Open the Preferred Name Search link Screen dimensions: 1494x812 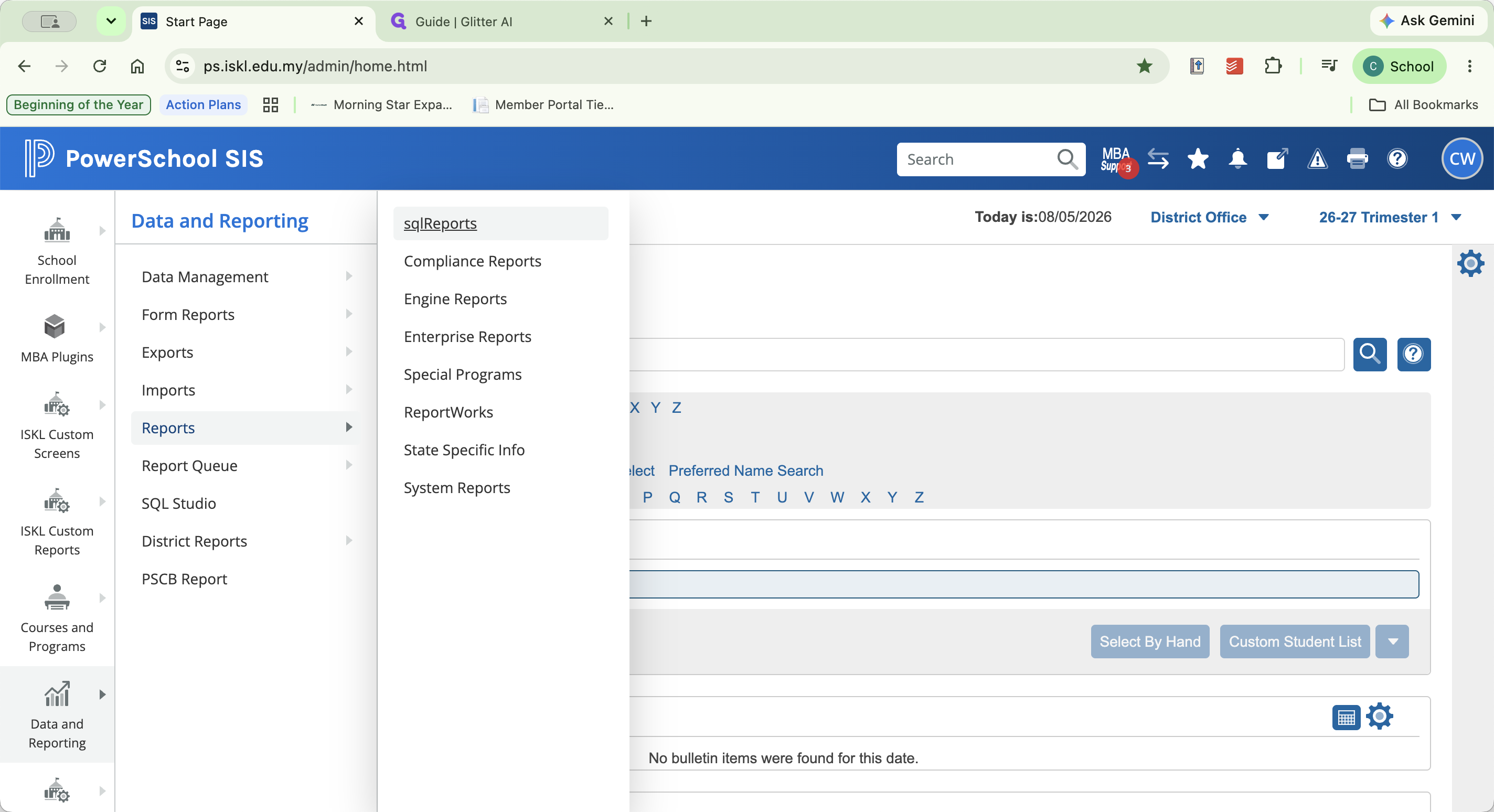click(x=745, y=471)
